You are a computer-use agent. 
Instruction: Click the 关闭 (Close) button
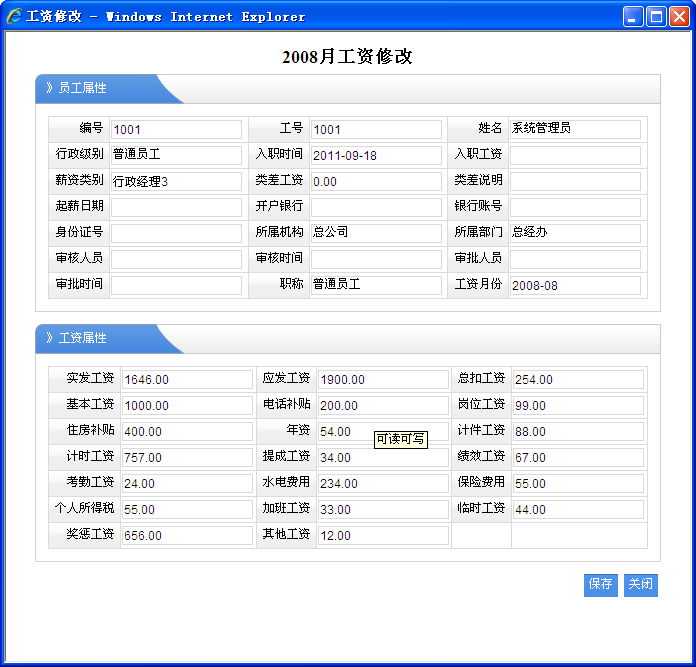[640, 585]
